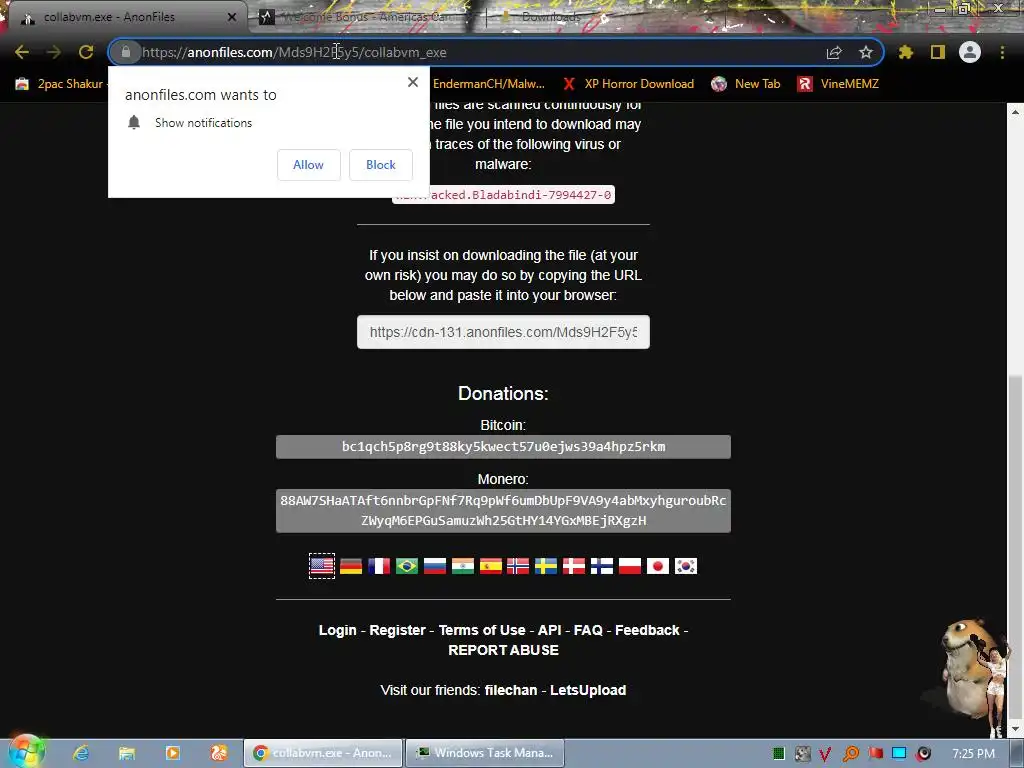Open the VineMEMZ bookmark

coord(839,84)
